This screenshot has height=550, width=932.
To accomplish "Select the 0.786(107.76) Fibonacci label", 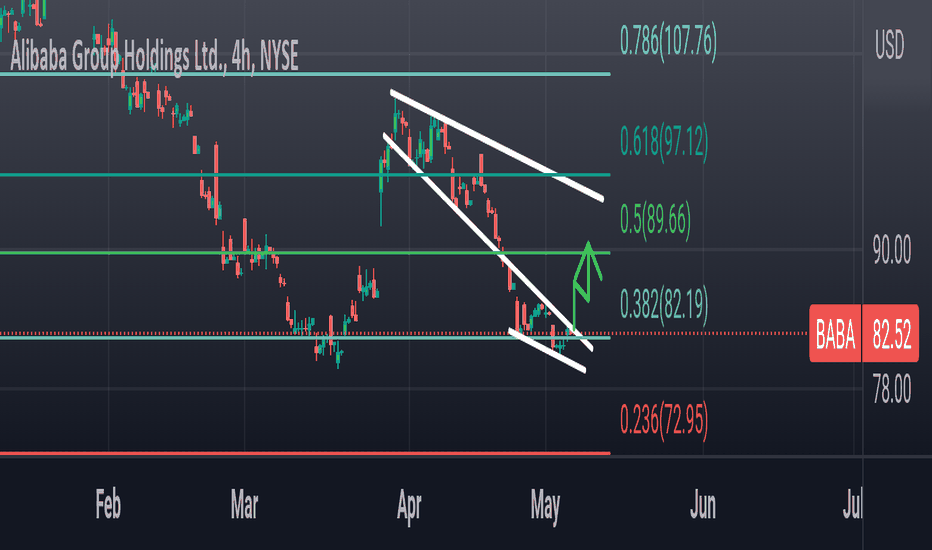I will pos(668,41).
